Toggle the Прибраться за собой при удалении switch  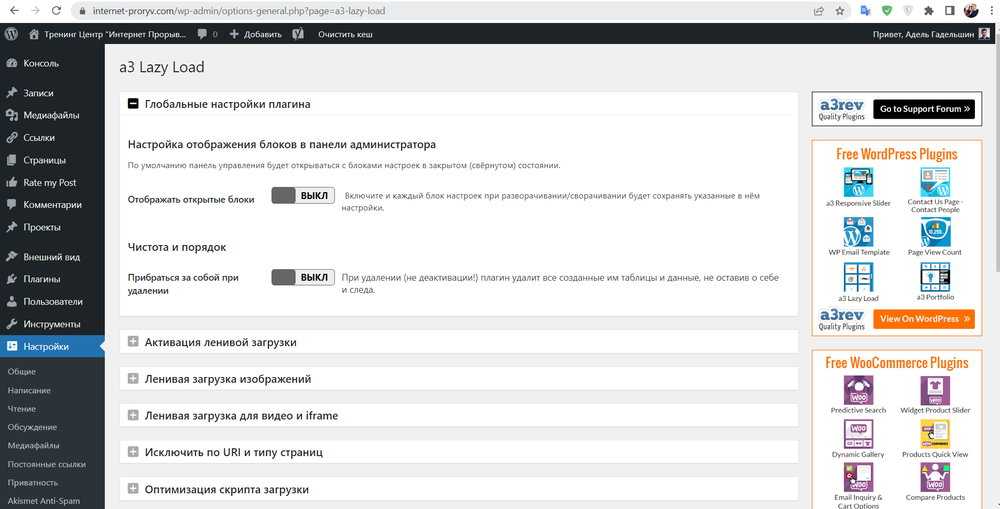[302, 277]
